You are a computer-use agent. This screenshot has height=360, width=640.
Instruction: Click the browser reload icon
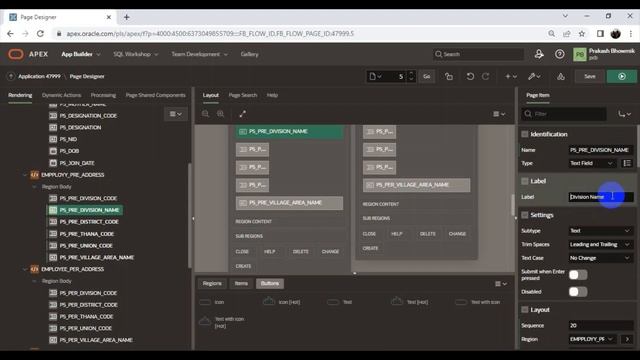(40, 33)
